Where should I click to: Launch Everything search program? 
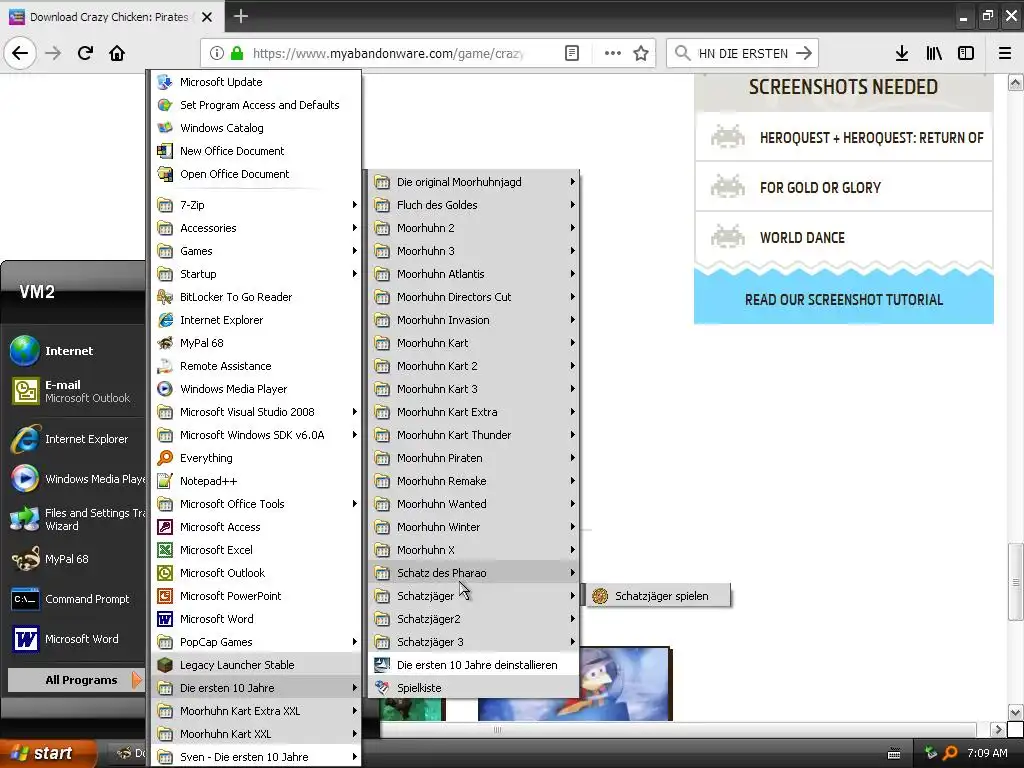click(257, 458)
